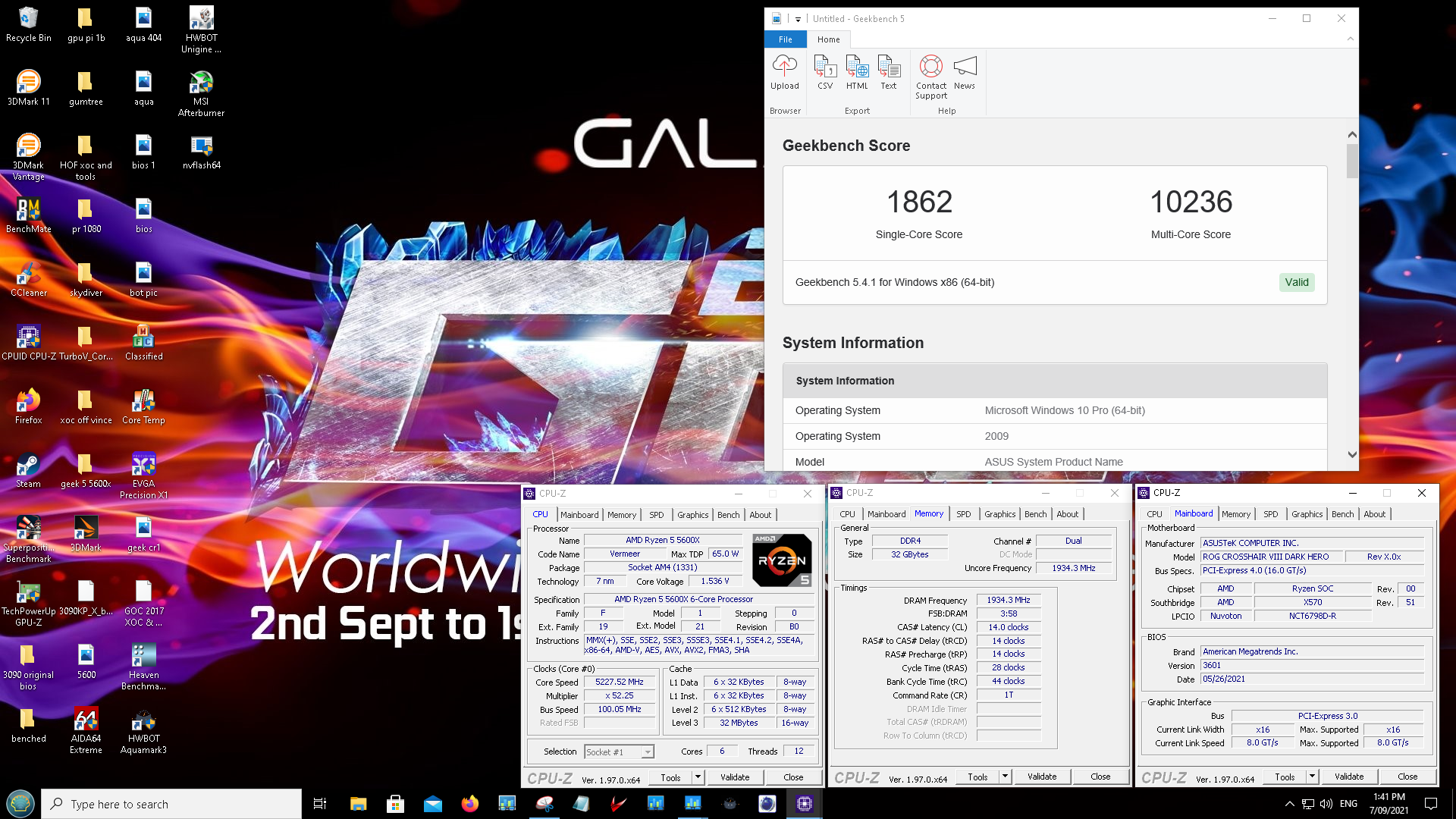Select the Heaven Benchmark desktop icon
The image size is (1456, 819).
(143, 667)
